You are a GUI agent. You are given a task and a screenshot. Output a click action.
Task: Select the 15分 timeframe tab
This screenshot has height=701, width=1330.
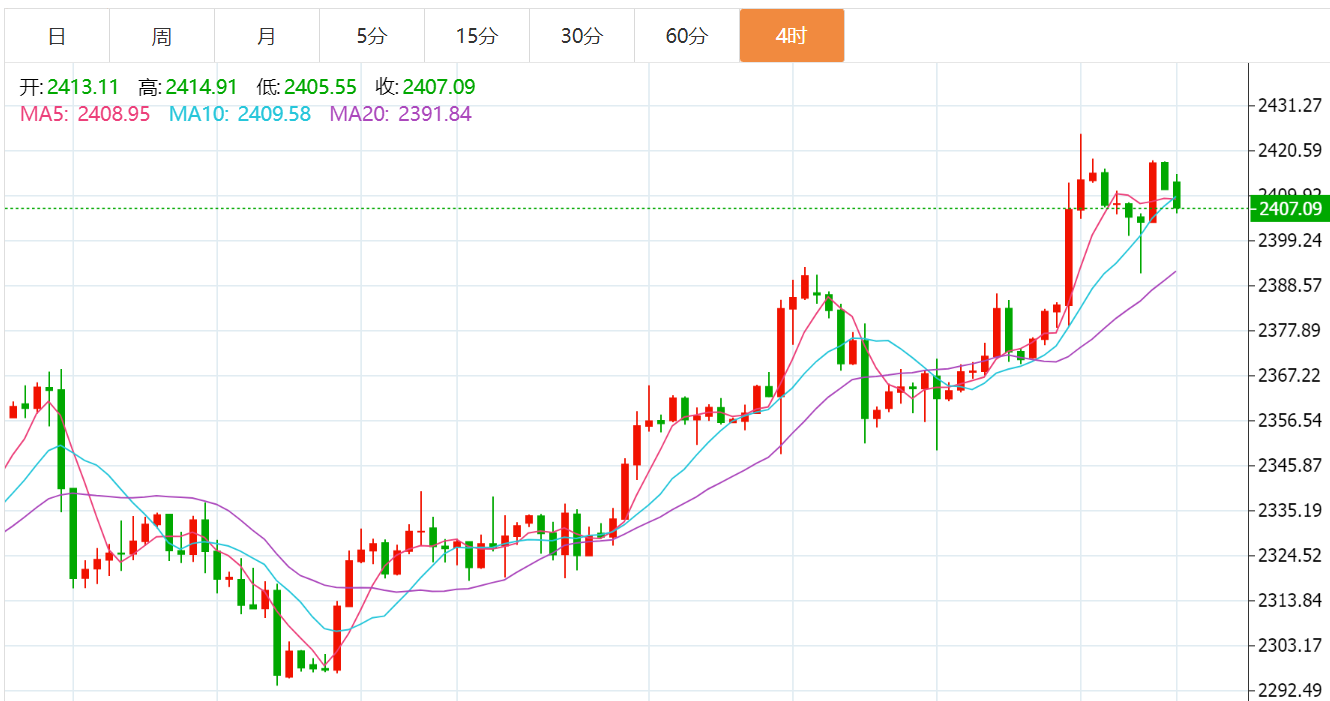(477, 36)
